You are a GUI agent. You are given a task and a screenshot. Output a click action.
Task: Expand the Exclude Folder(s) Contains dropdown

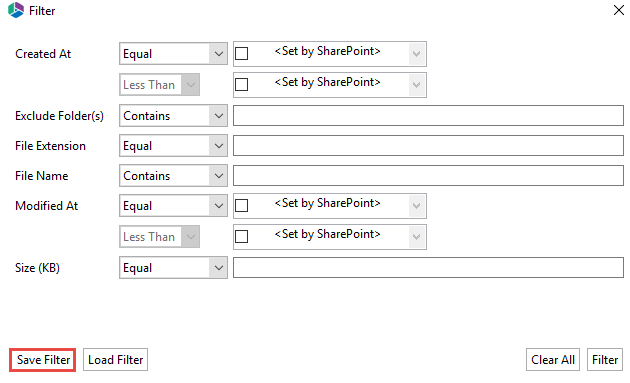pyautogui.click(x=173, y=116)
